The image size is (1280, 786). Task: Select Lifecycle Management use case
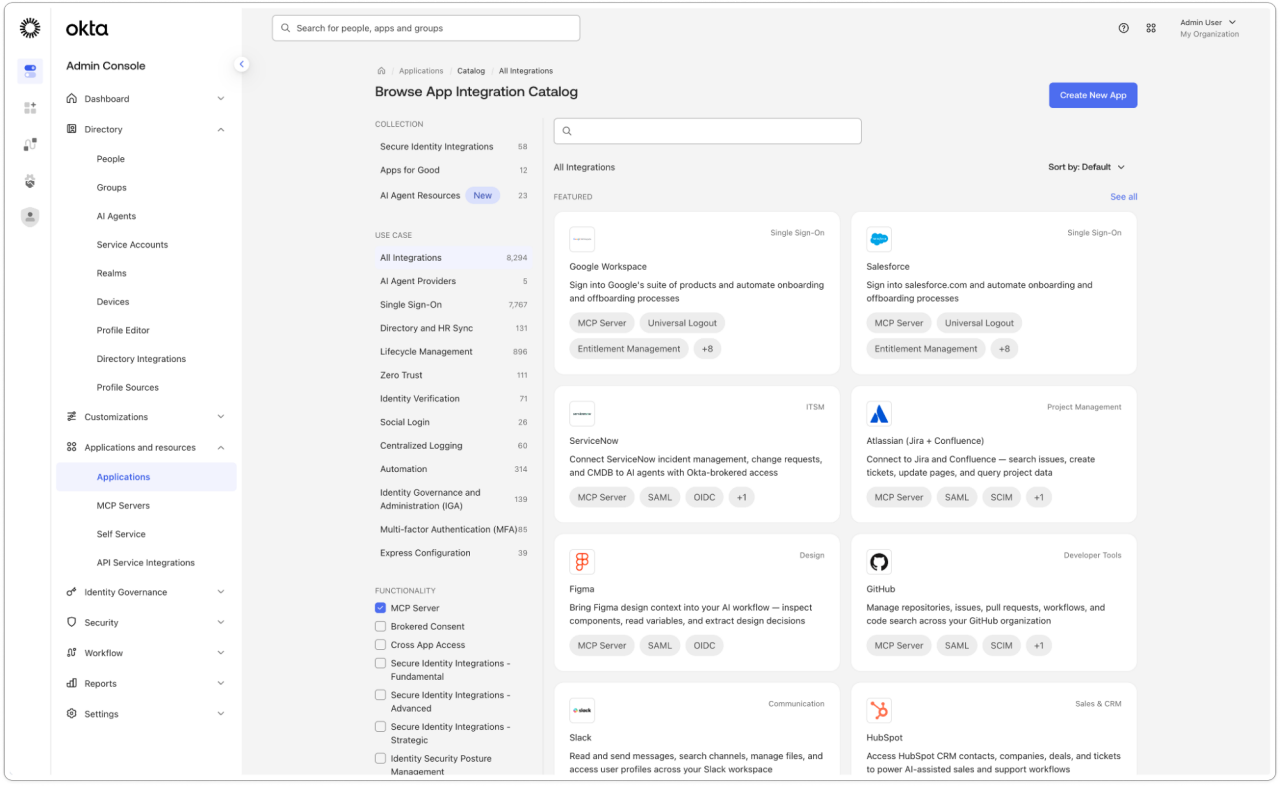click(x=454, y=352)
